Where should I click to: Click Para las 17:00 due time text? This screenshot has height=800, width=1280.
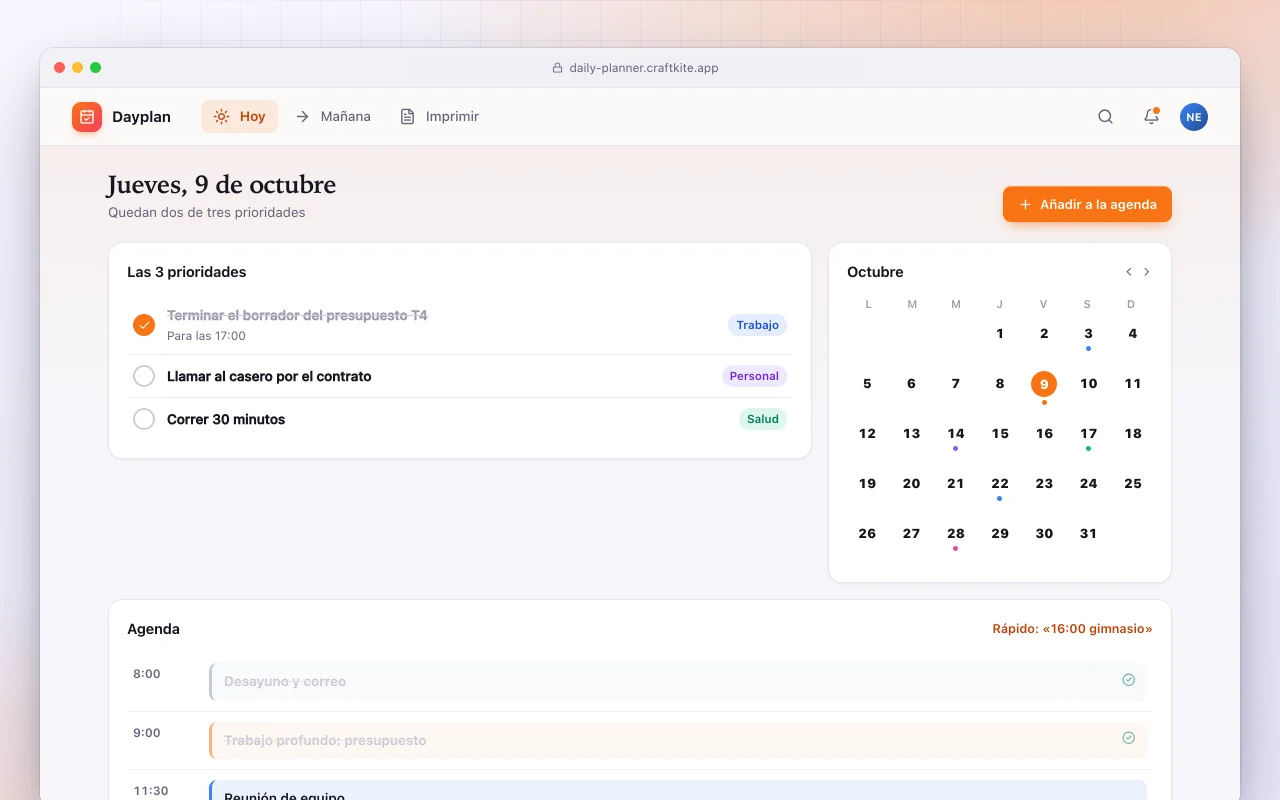(x=206, y=336)
